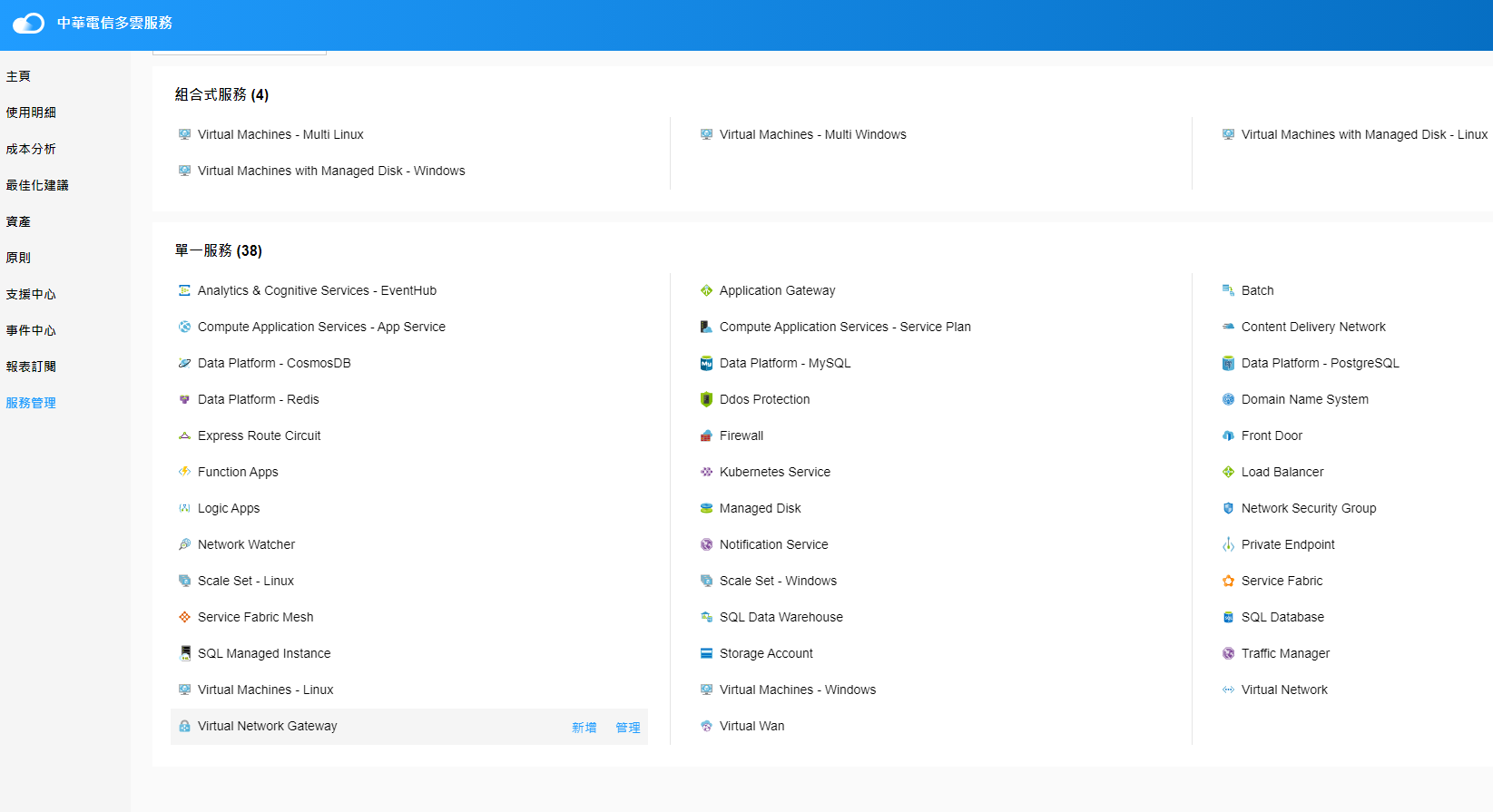Select Virtual Machines with Managed Disk - Linux

[x=1364, y=134]
